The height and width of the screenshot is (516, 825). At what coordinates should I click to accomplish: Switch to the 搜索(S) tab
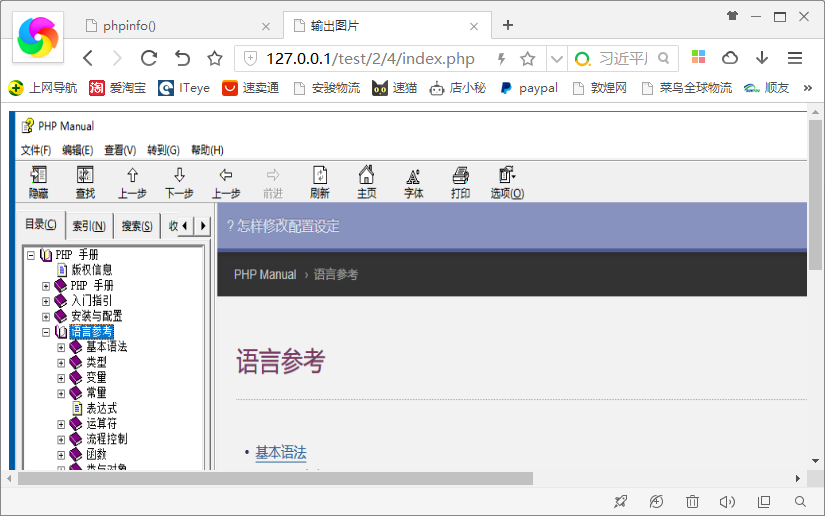(137, 226)
